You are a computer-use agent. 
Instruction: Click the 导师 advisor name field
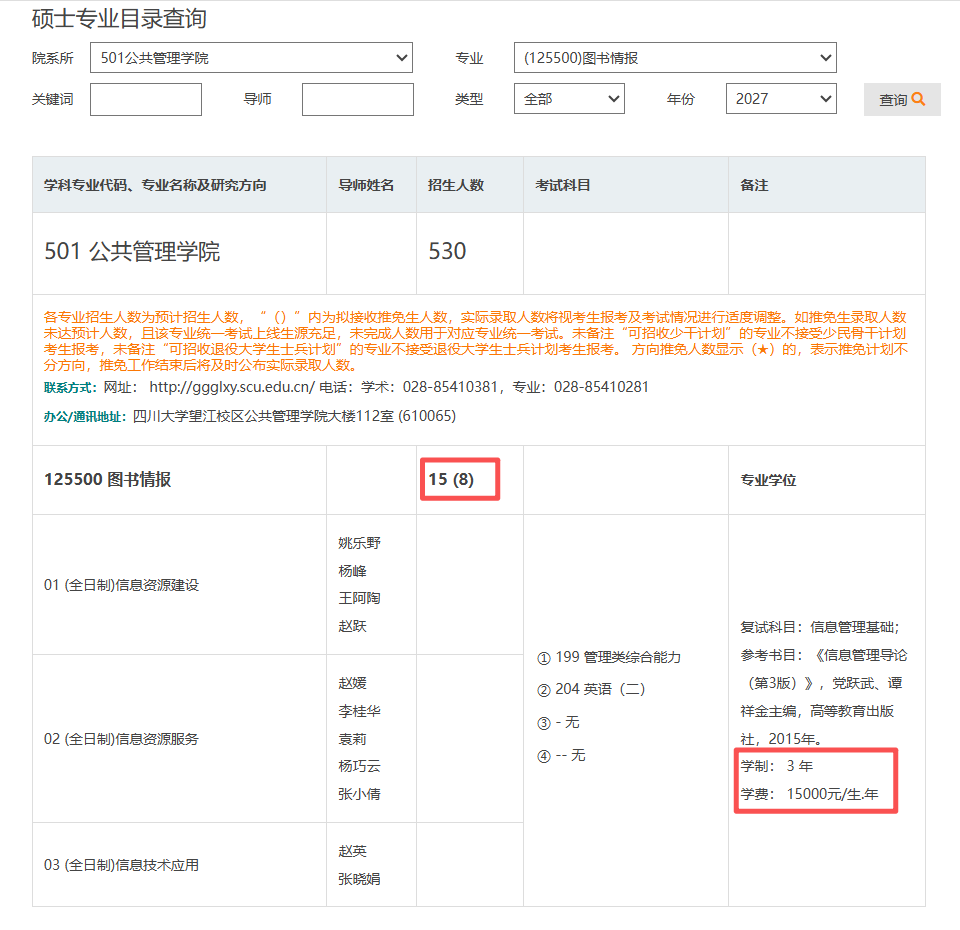point(358,99)
